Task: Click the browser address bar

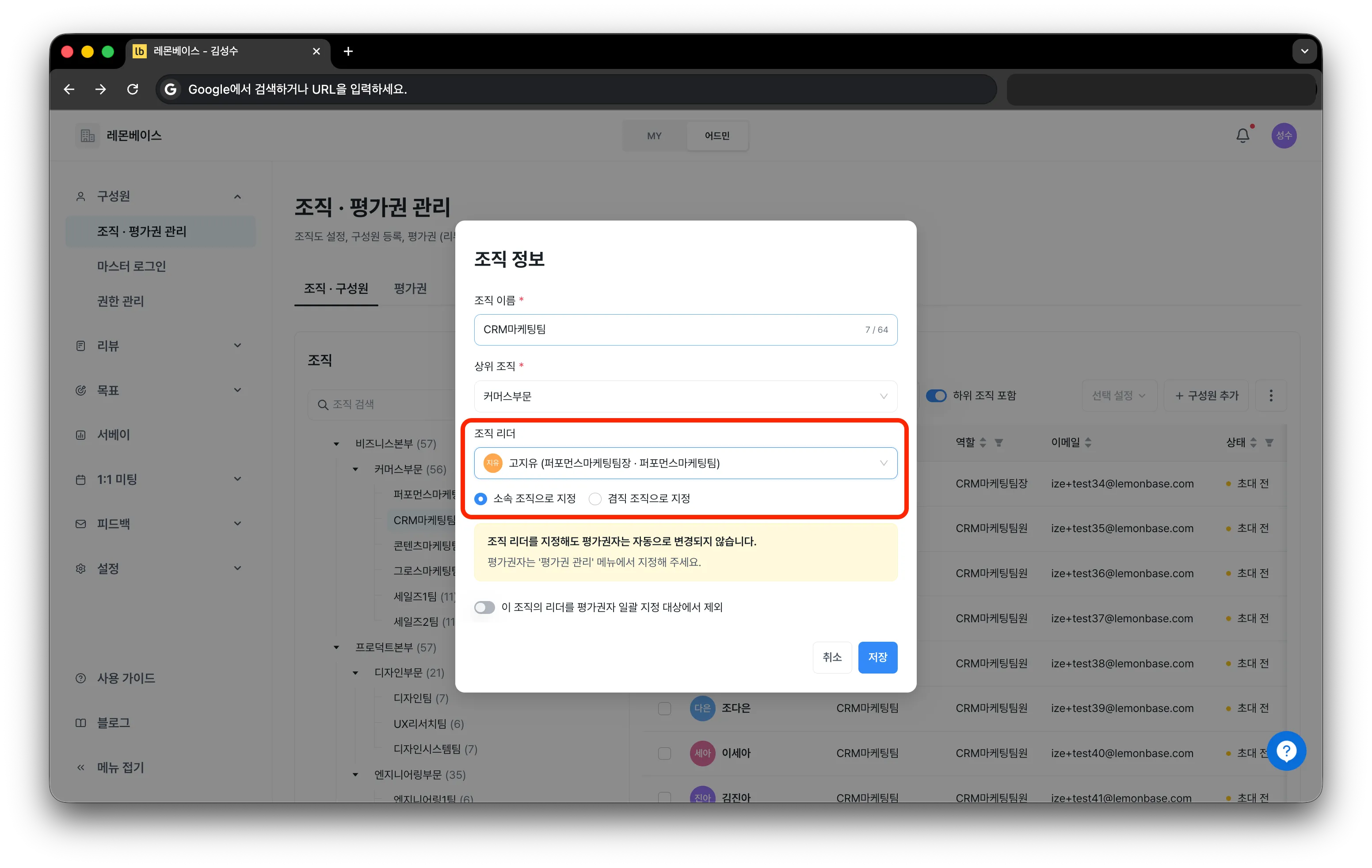Action: (x=576, y=89)
